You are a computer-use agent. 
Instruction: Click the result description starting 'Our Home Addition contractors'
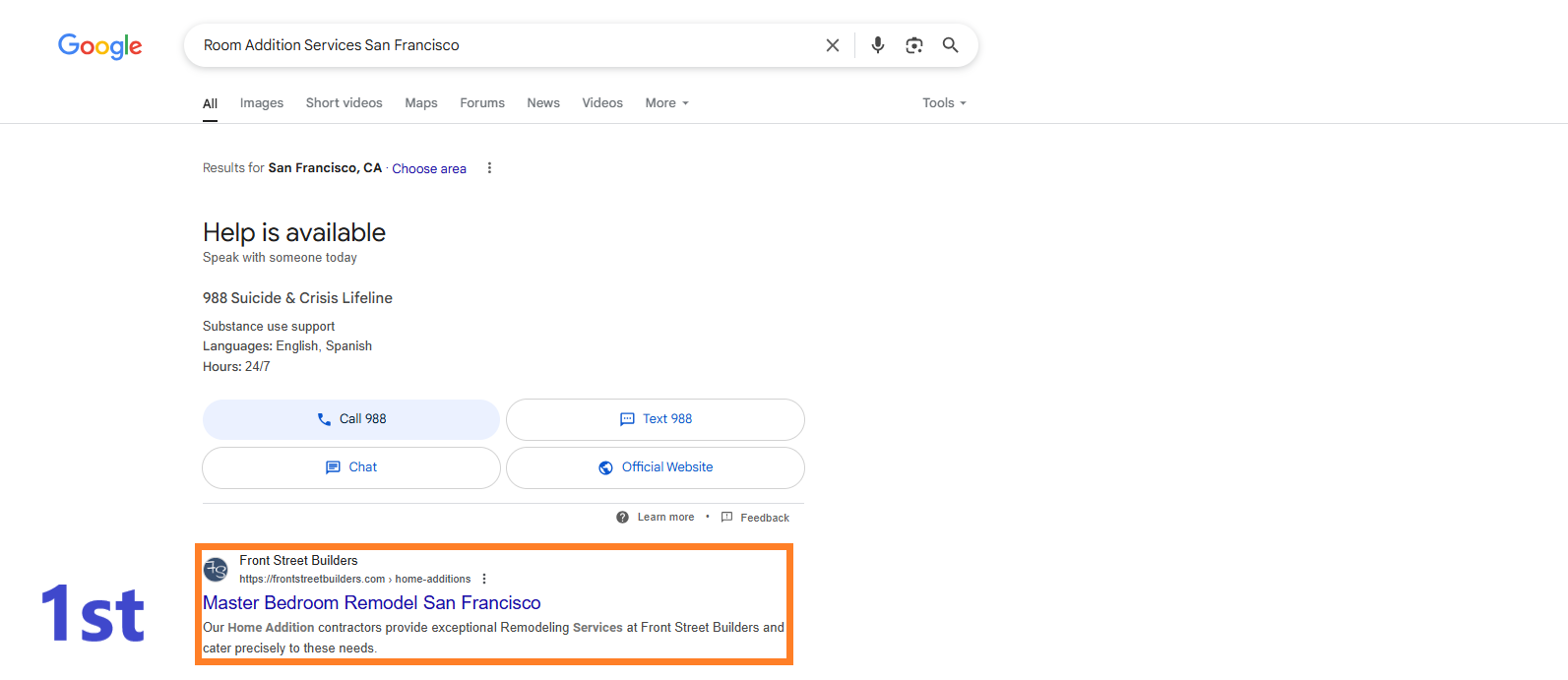pyautogui.click(x=493, y=638)
